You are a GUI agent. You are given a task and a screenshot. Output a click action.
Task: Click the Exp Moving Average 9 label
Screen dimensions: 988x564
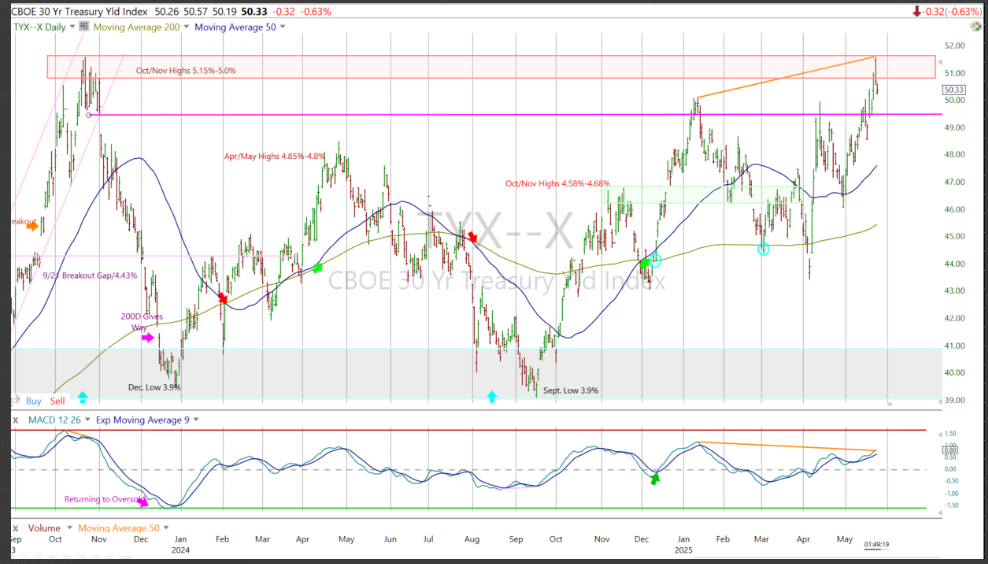point(142,420)
